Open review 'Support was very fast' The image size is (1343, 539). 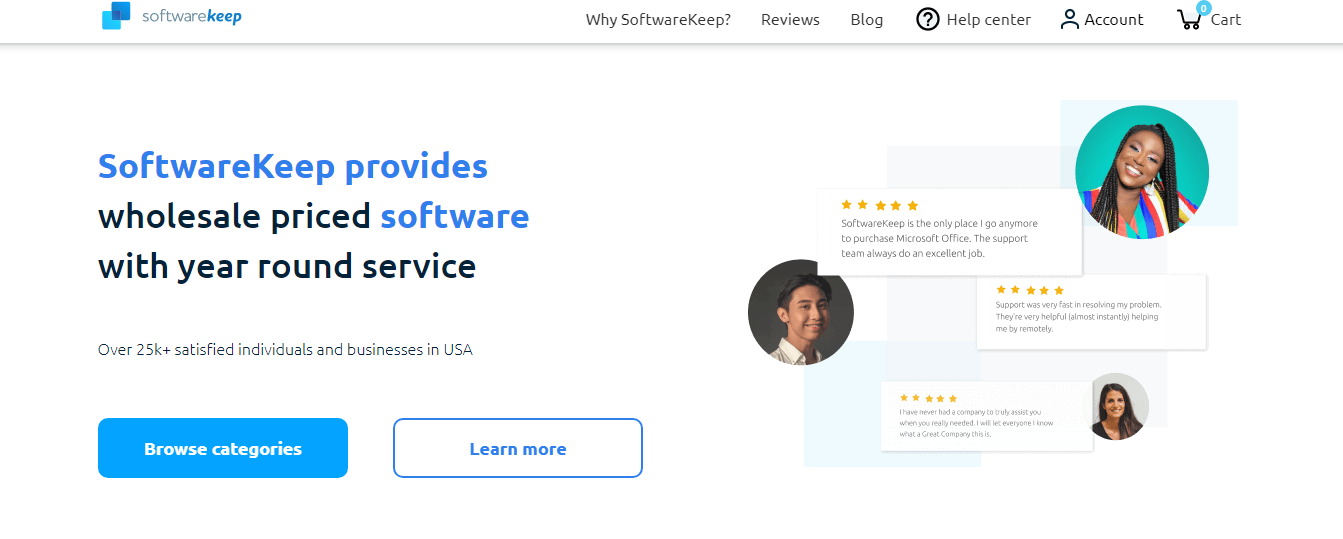tap(1091, 311)
